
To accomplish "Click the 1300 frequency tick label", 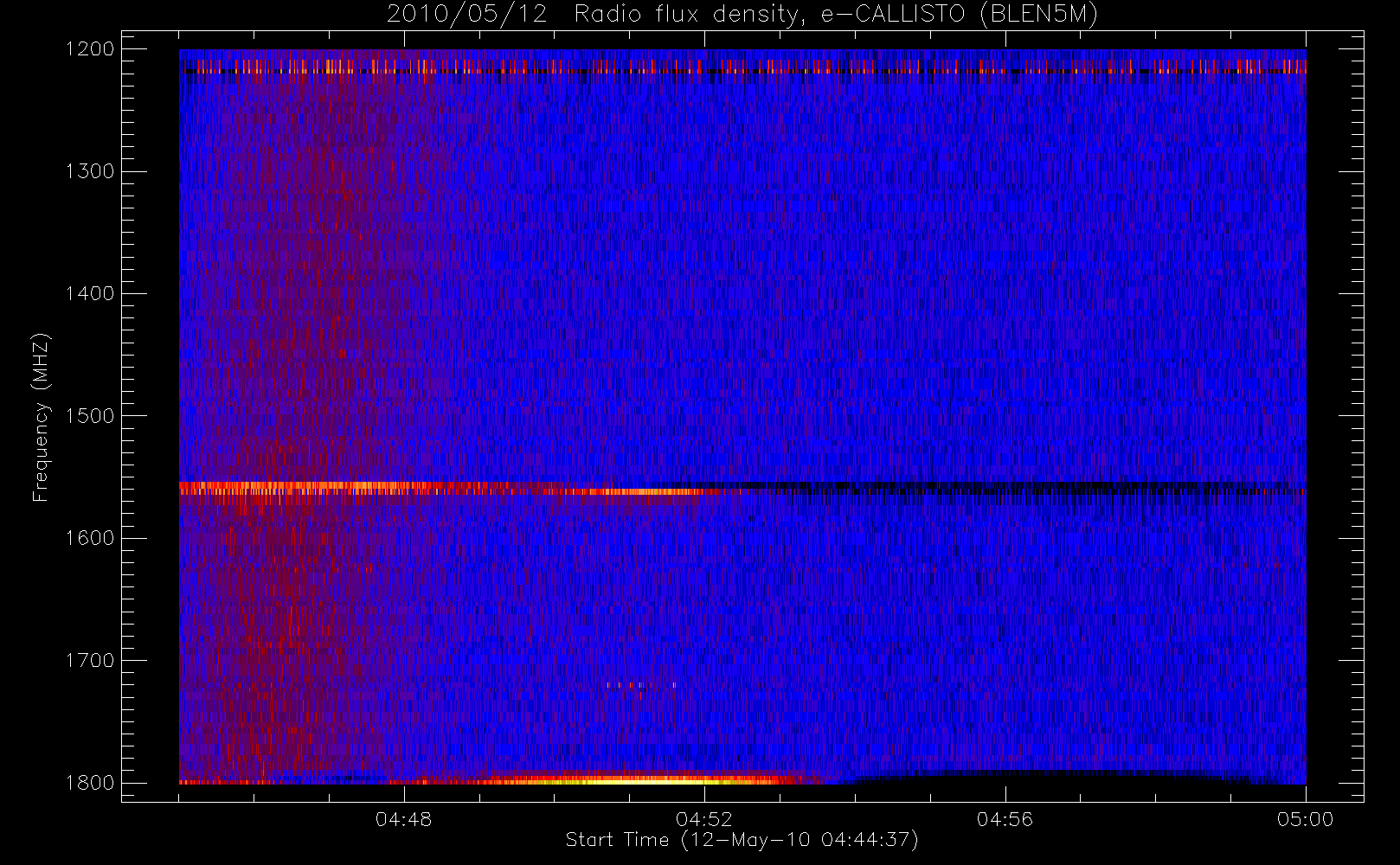I will (x=90, y=171).
